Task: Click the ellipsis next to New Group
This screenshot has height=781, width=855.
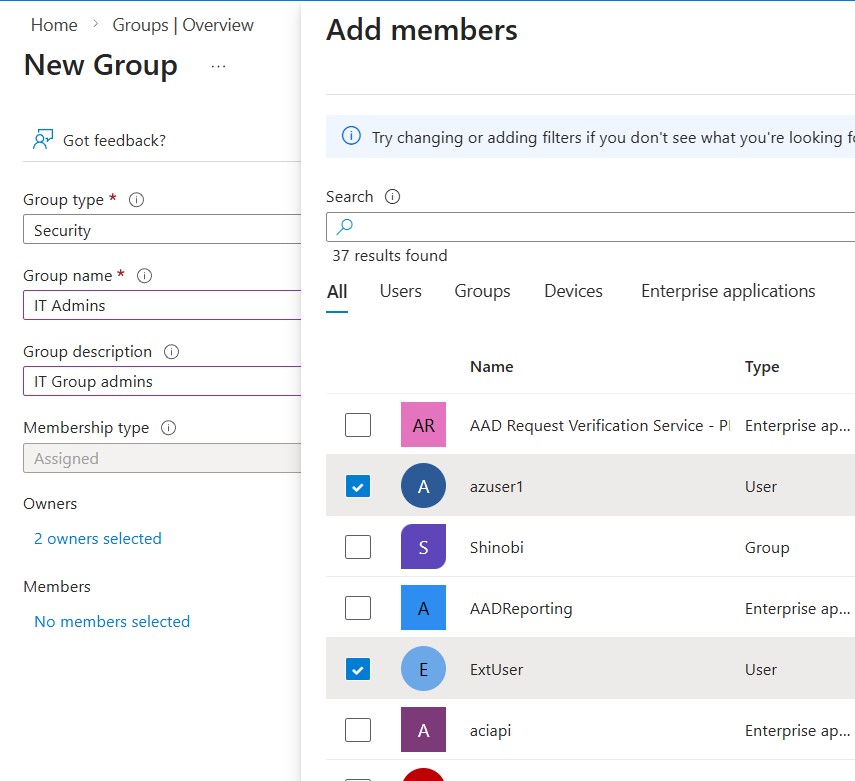Action: click(x=218, y=67)
